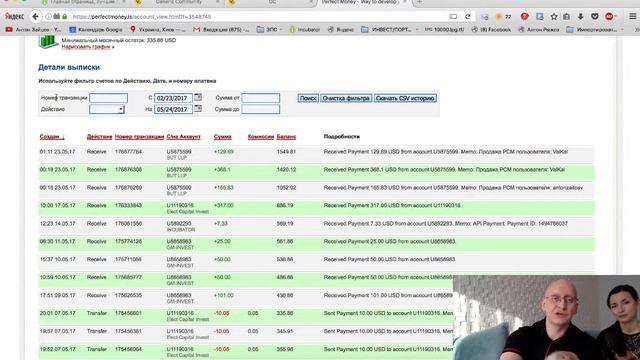Viewport: 640px width, 360px height.
Task: Open the browser hamburger menu
Action: tap(632, 17)
